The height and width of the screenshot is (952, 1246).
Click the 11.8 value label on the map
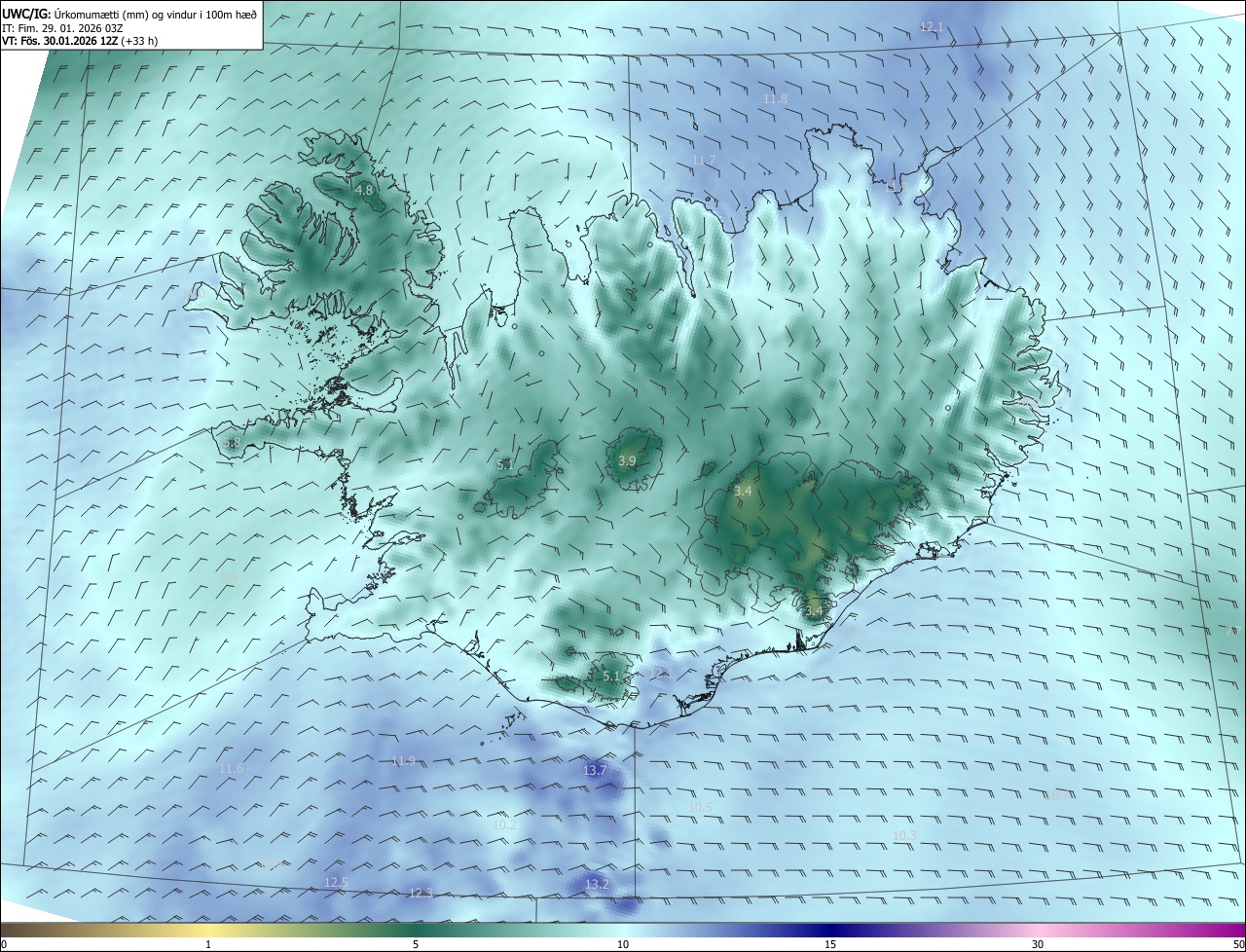pos(775,99)
